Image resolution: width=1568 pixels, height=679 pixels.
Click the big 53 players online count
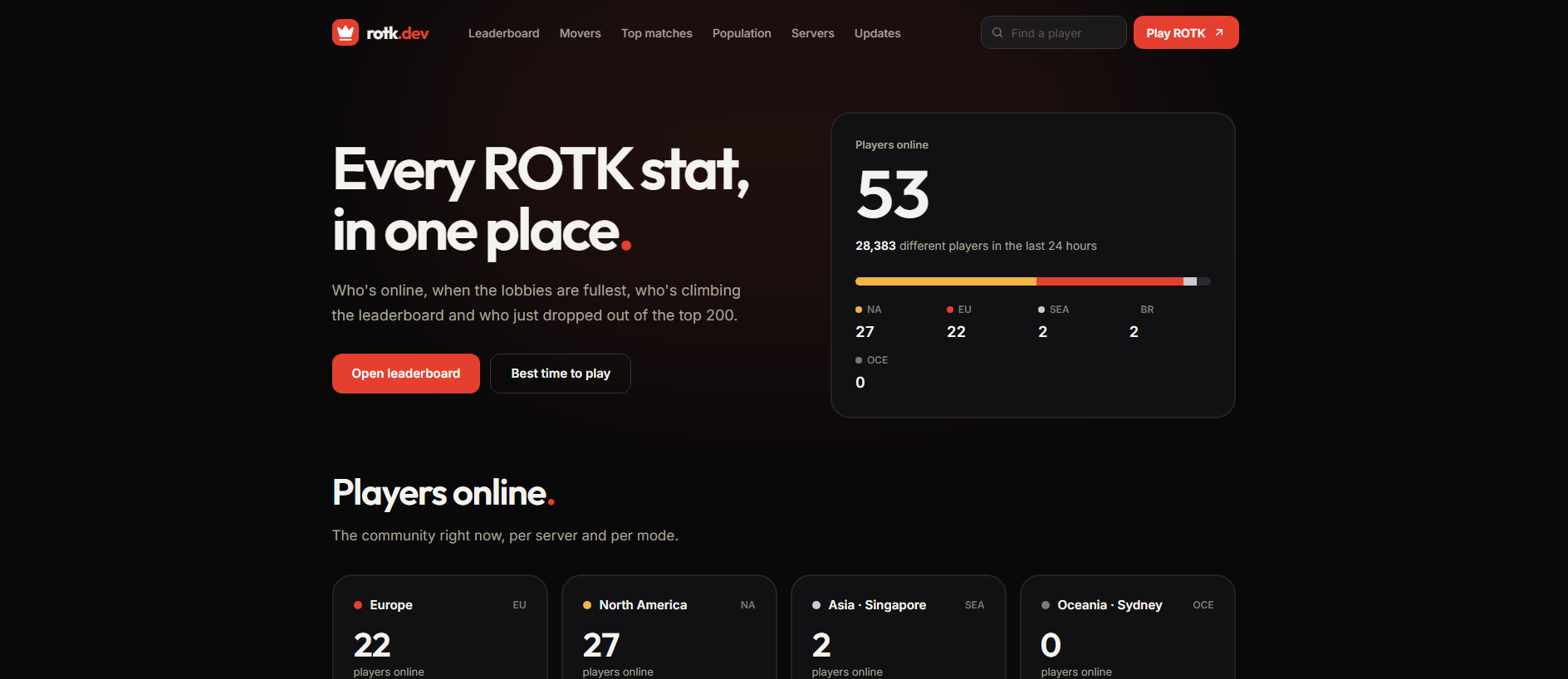click(x=893, y=195)
